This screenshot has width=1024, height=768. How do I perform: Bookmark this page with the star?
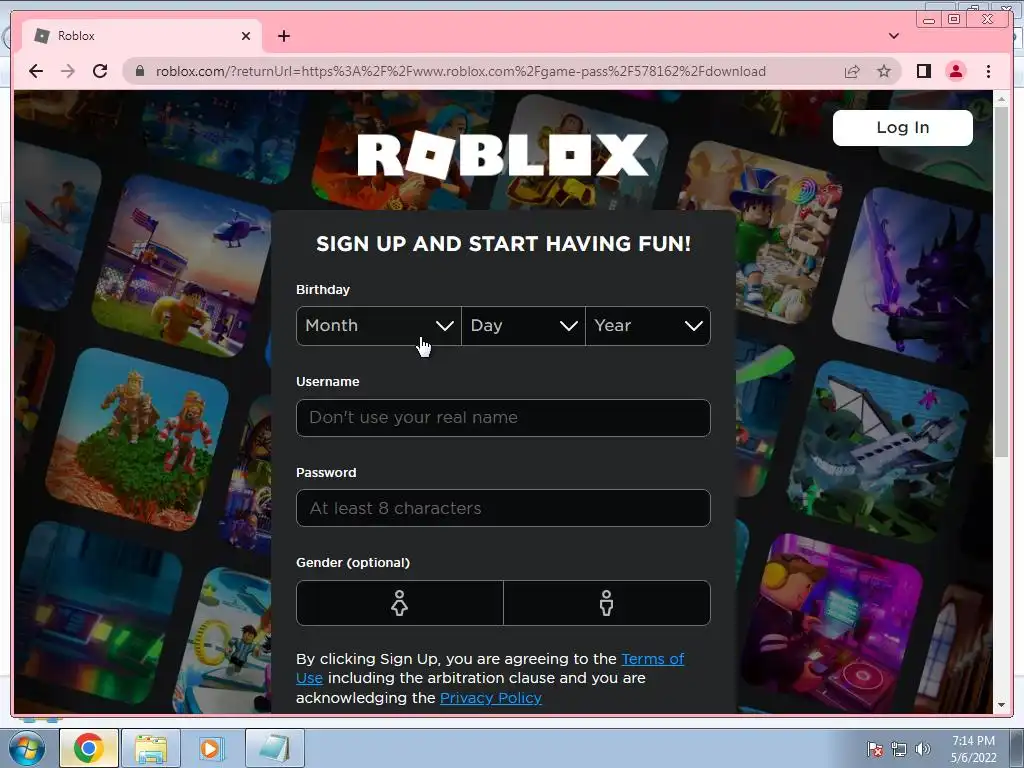tap(884, 71)
